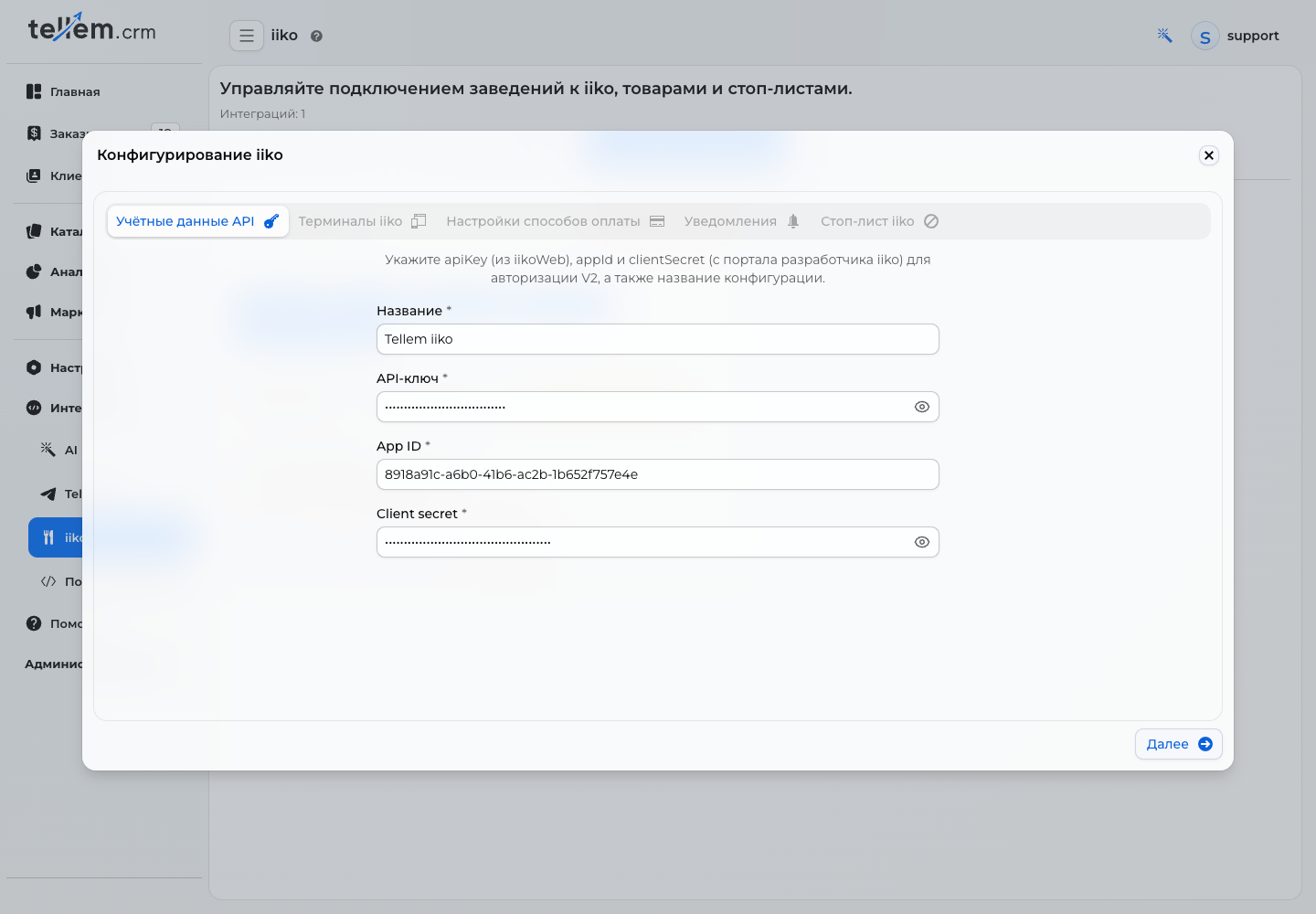This screenshot has height=914, width=1316.
Task: Open the Главная dashboard icon in sidebar
Action: click(x=34, y=91)
